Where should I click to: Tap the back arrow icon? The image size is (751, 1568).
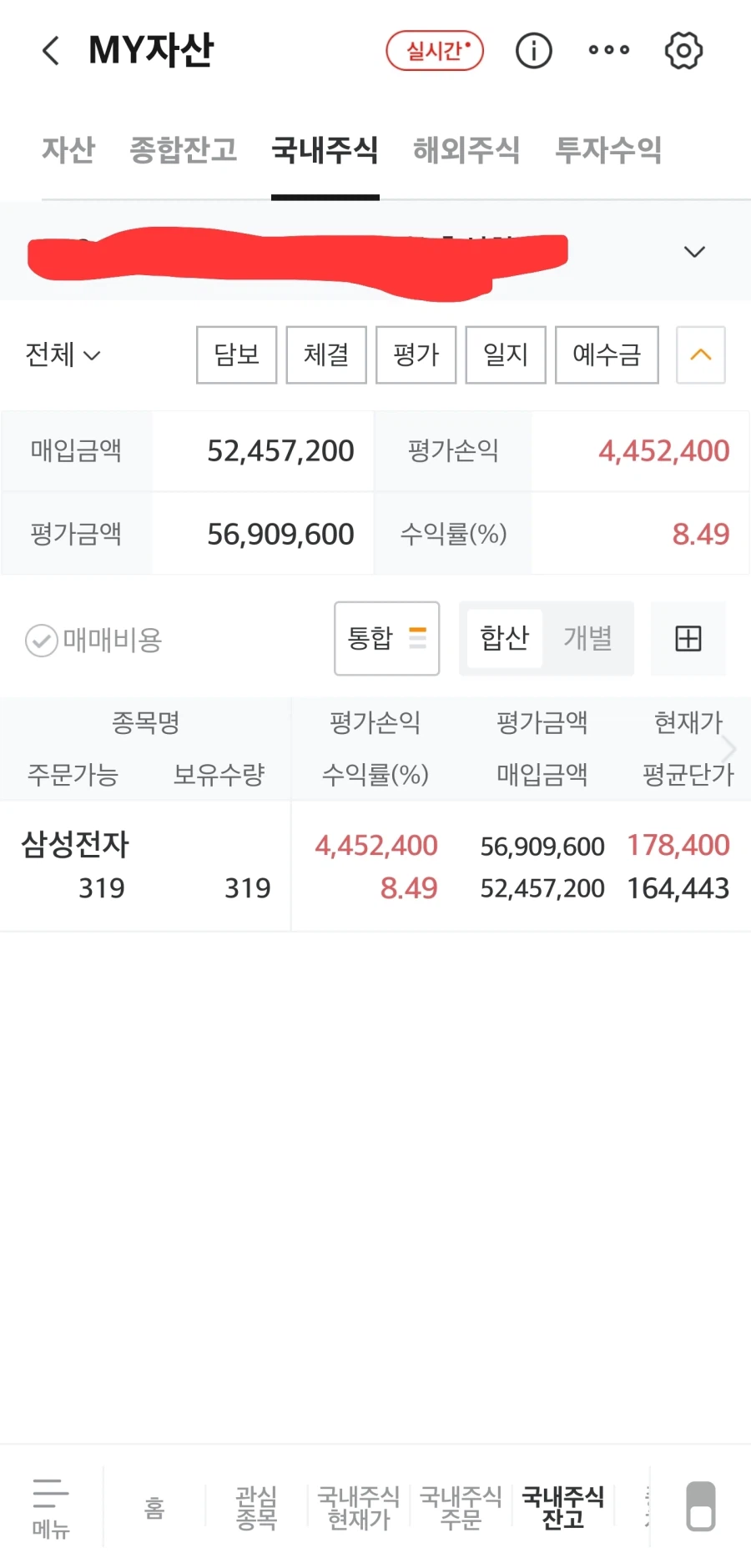[51, 51]
